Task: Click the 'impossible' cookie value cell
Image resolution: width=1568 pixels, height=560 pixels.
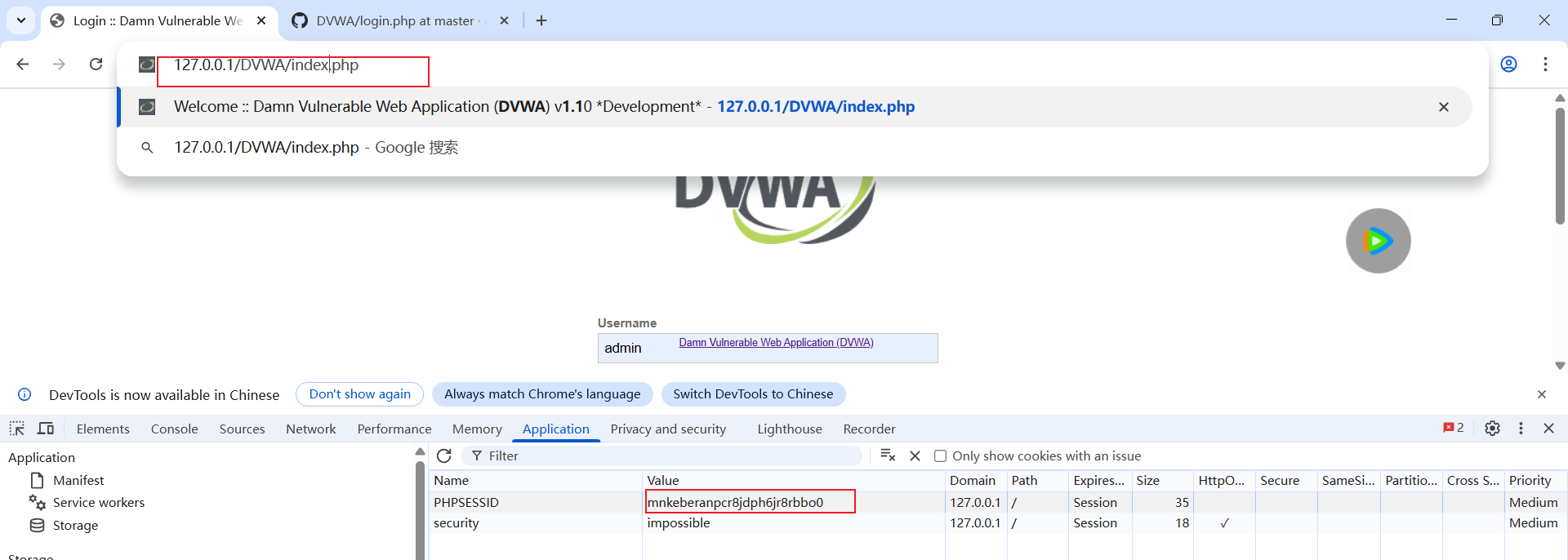Action: (x=794, y=523)
